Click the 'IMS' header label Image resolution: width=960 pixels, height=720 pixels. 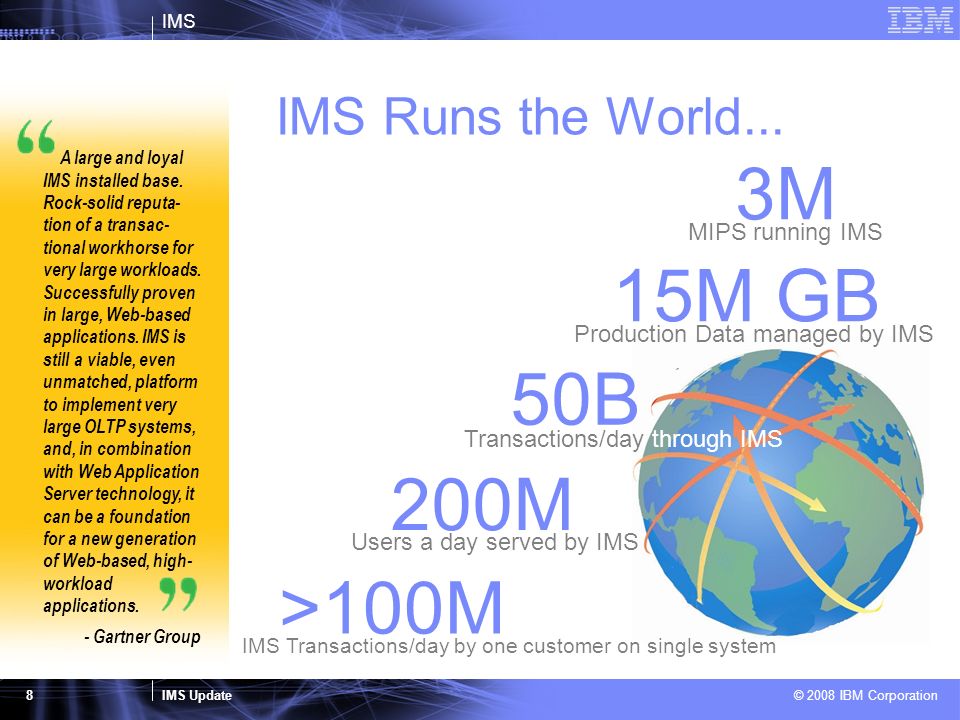pyautogui.click(x=178, y=21)
